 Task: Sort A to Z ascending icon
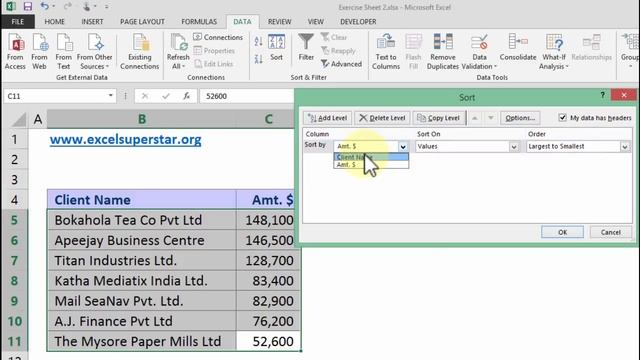pos(258,41)
